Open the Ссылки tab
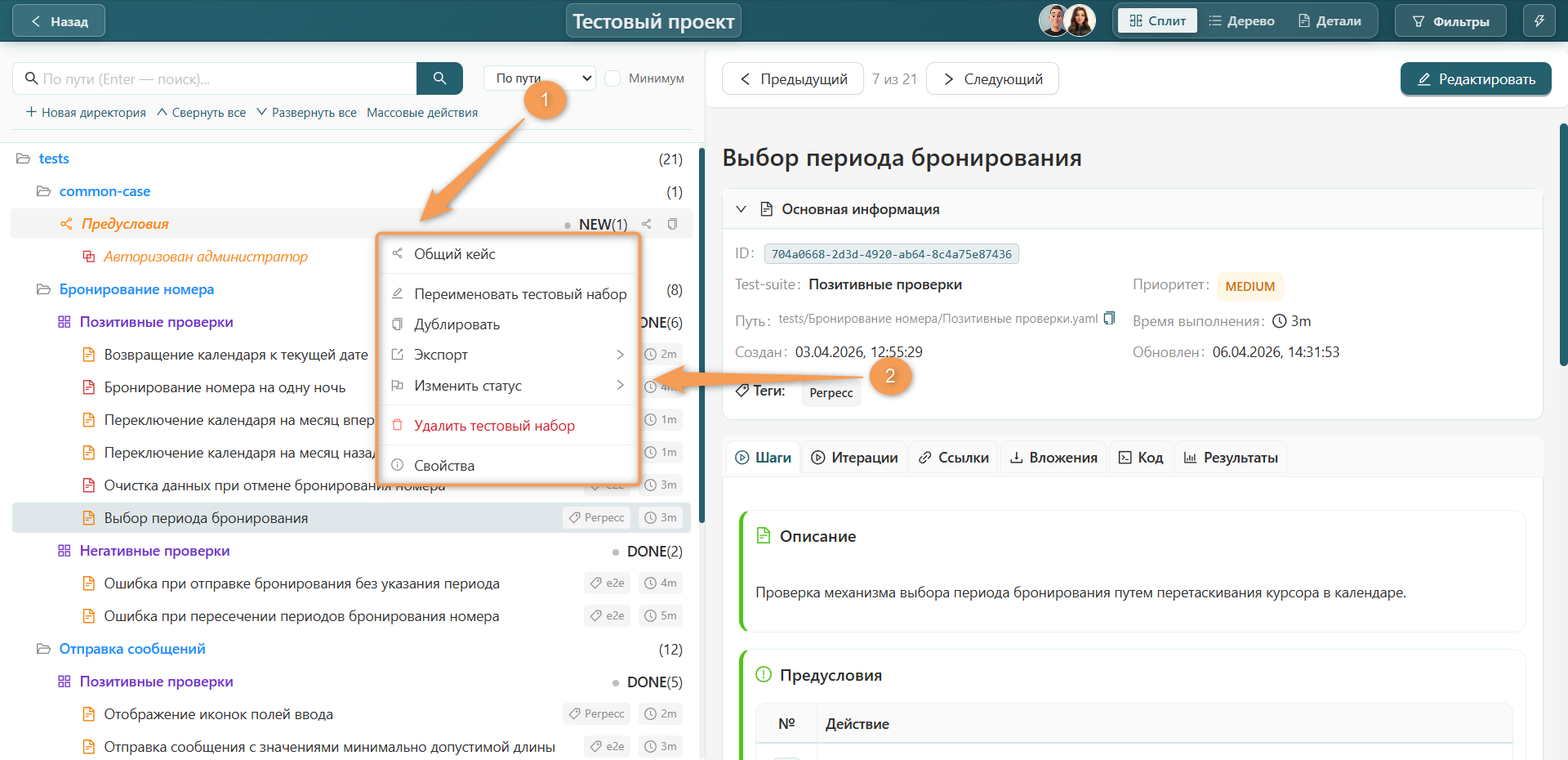The image size is (1568, 760). click(954, 458)
